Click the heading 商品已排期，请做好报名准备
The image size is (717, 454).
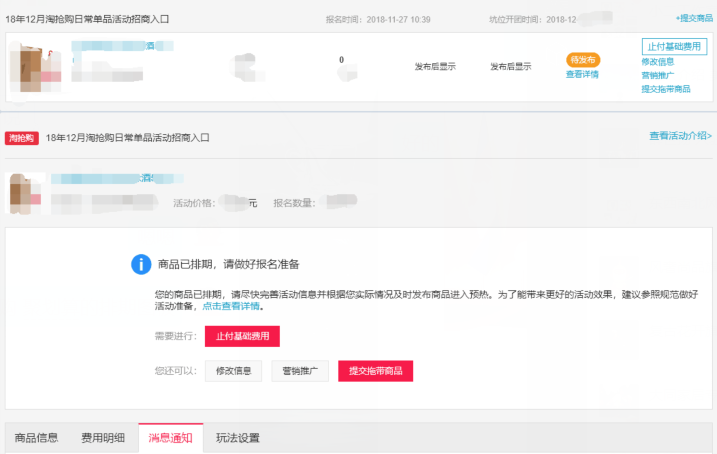(229, 264)
